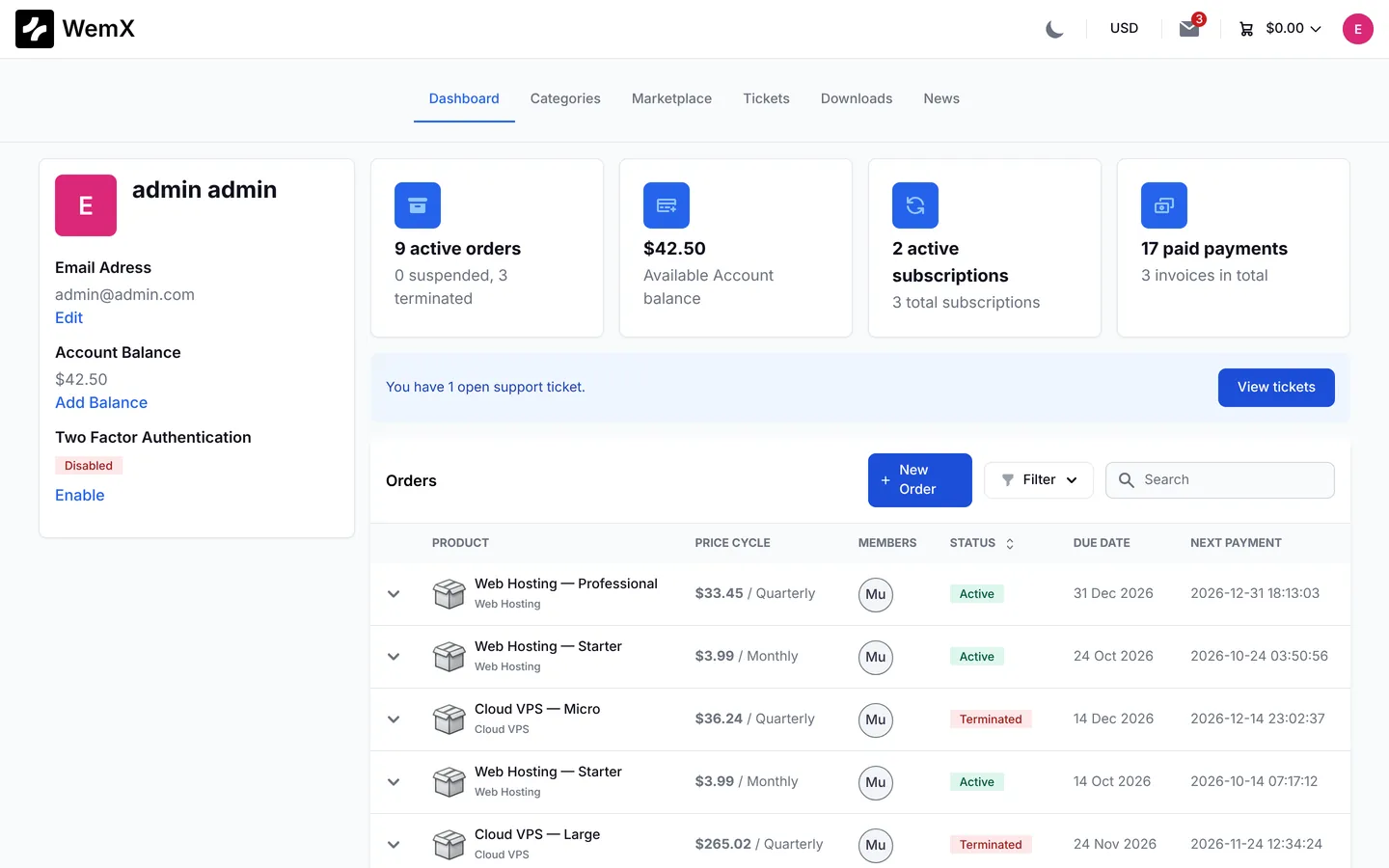Open the mail notifications icon
This screenshot has height=868, width=1389.
[1189, 28]
